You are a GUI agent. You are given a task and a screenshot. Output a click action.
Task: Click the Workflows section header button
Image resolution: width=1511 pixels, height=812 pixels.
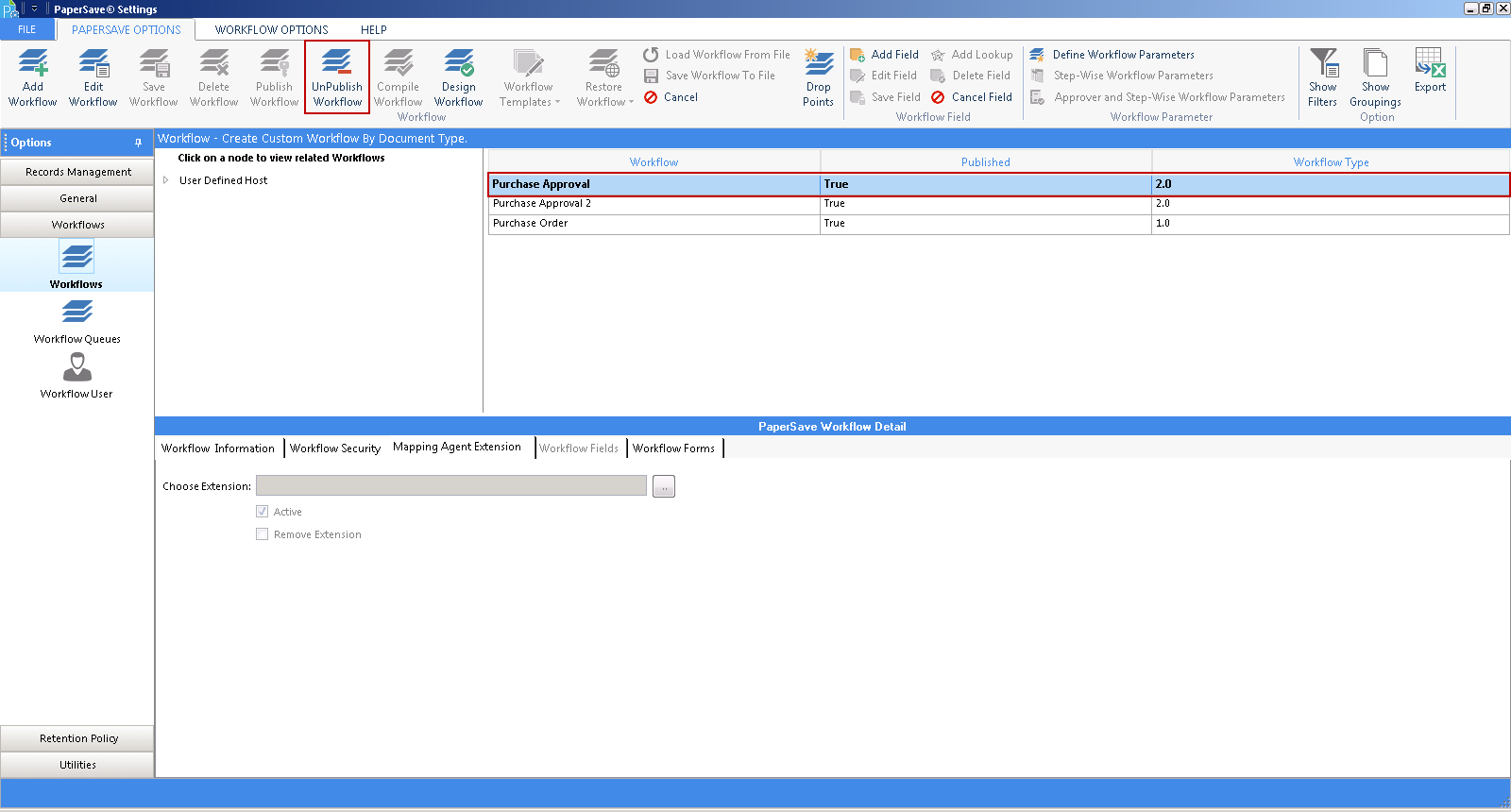pos(77,225)
